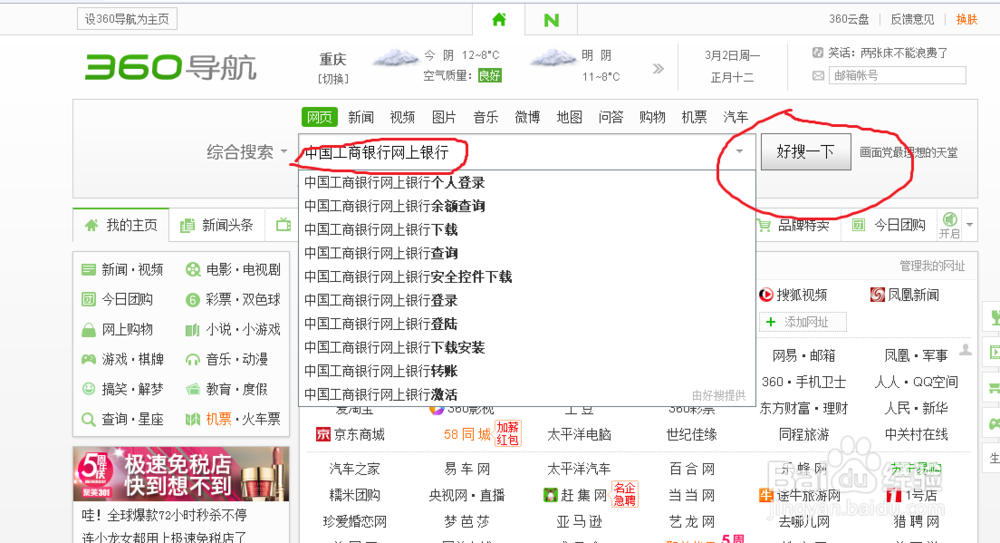Open 中关村在线 link

[916, 435]
